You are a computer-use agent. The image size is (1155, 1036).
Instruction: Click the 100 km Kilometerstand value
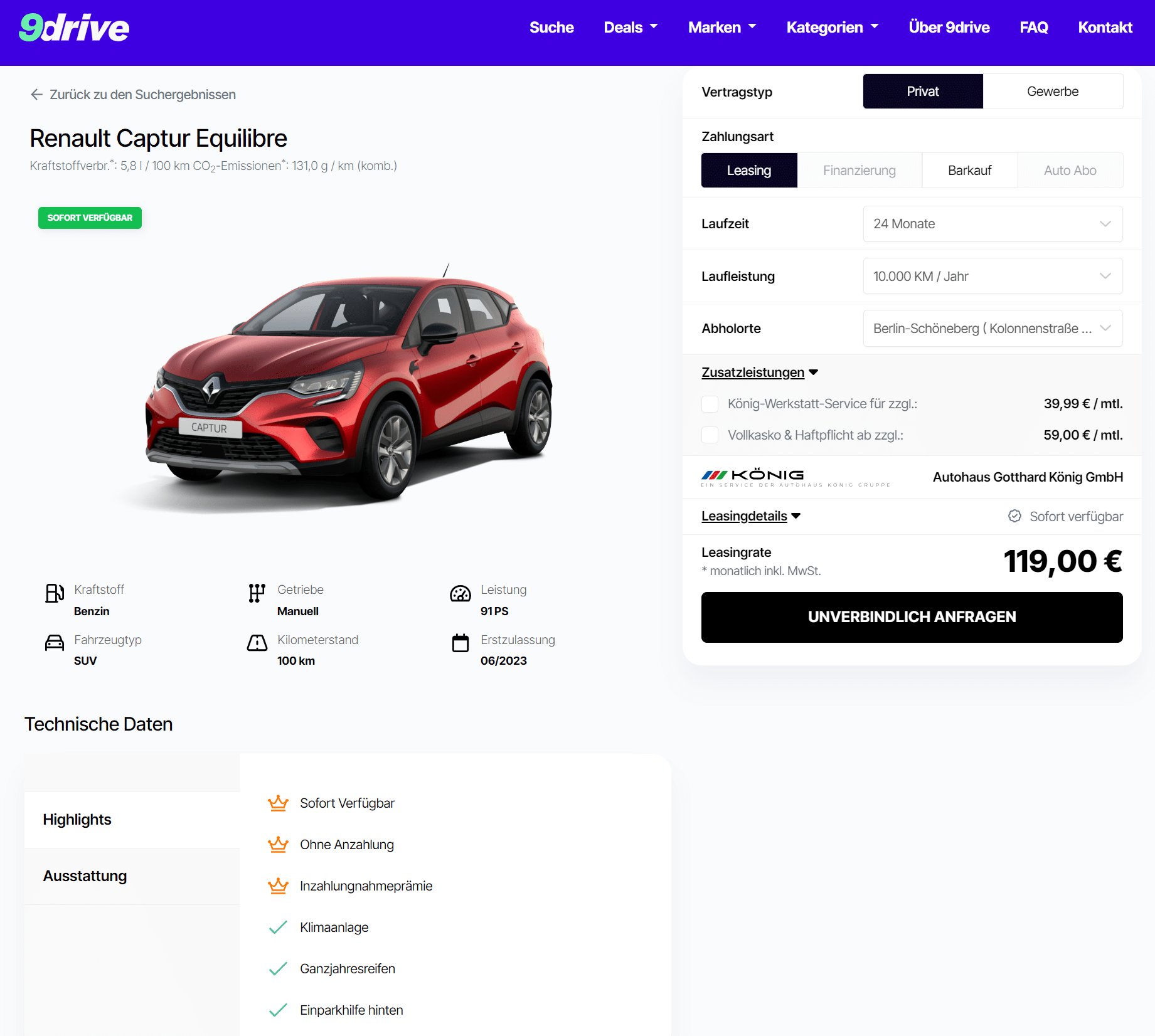296,661
